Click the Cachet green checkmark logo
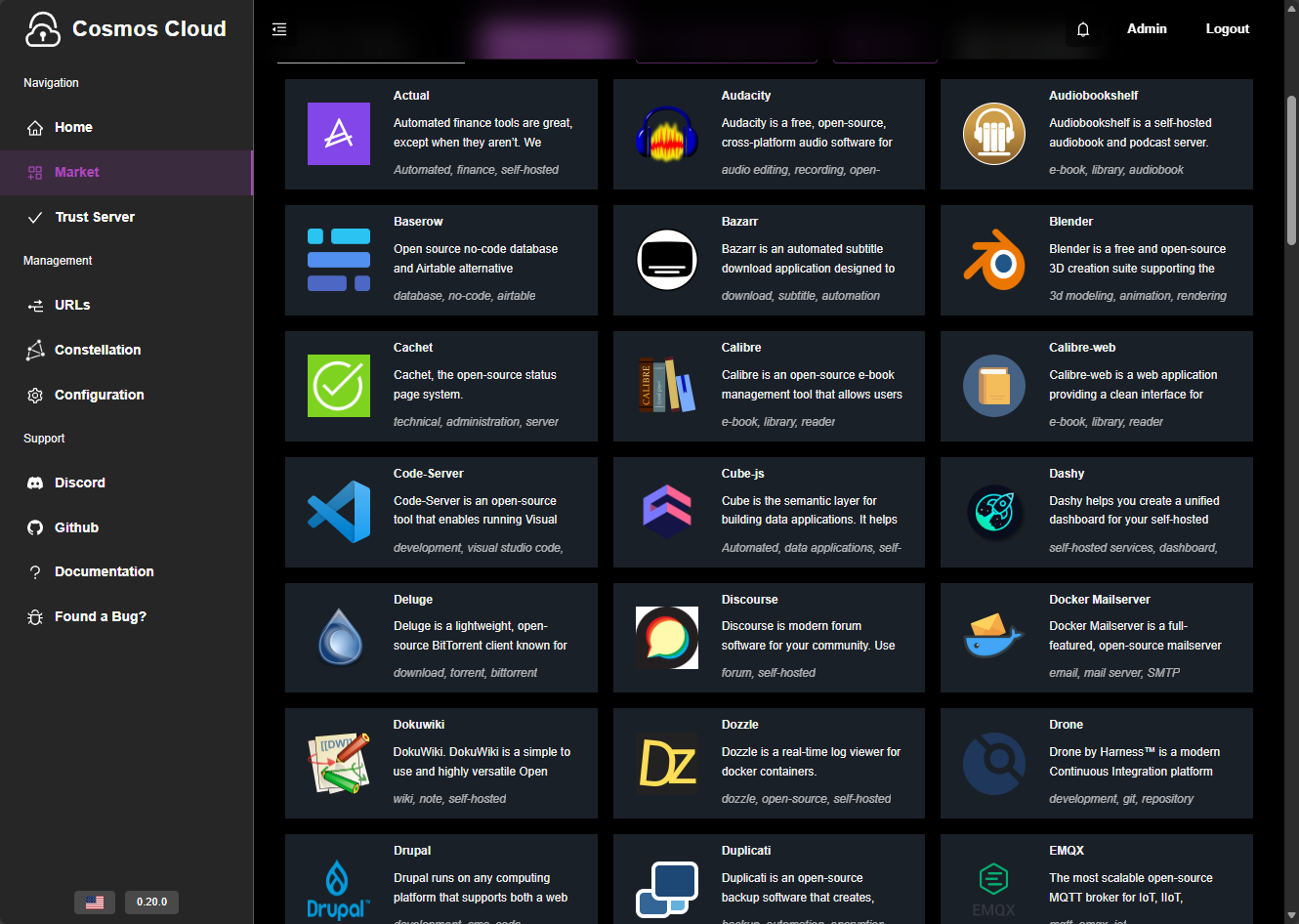This screenshot has width=1299, height=924. pyautogui.click(x=339, y=386)
